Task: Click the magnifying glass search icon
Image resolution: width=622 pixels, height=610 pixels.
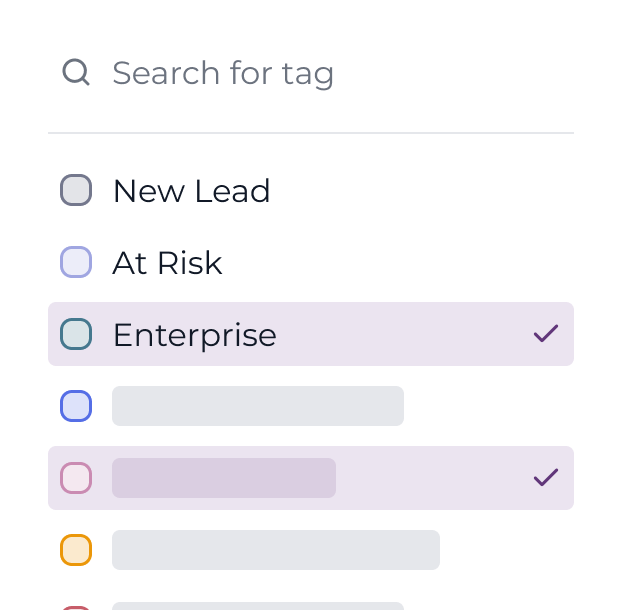Action: [76, 72]
